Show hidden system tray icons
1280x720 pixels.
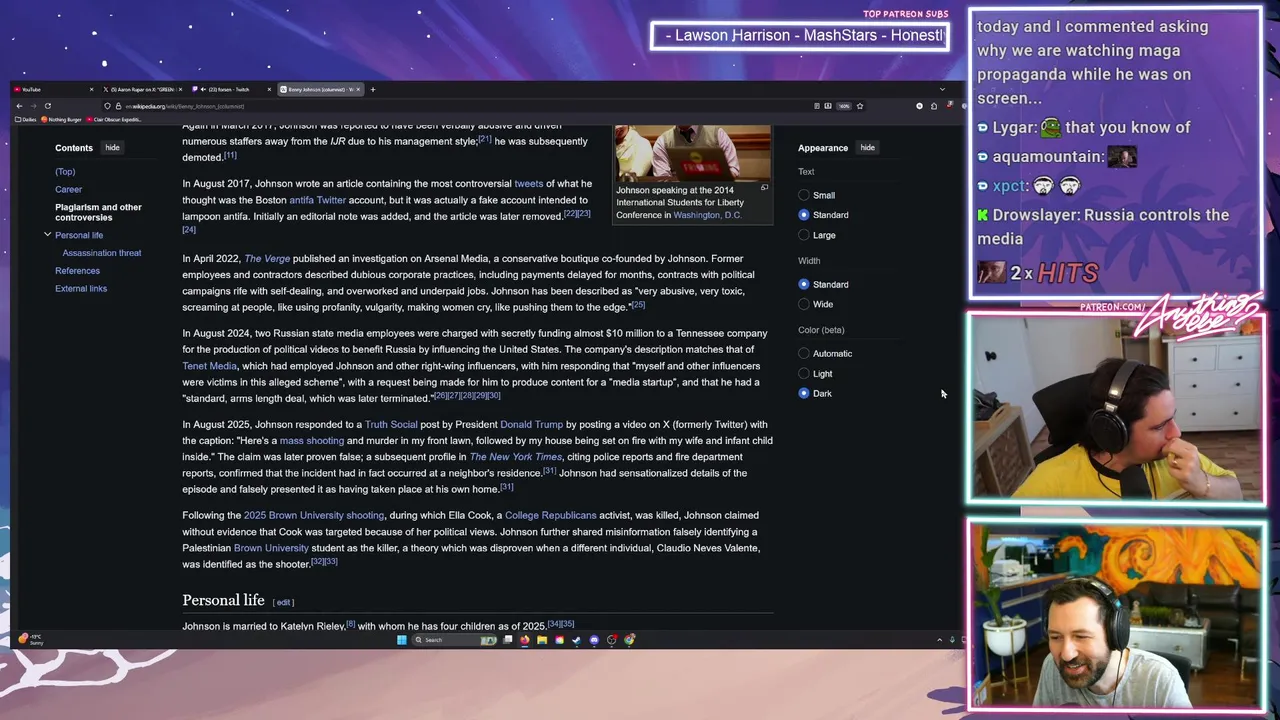tap(939, 640)
